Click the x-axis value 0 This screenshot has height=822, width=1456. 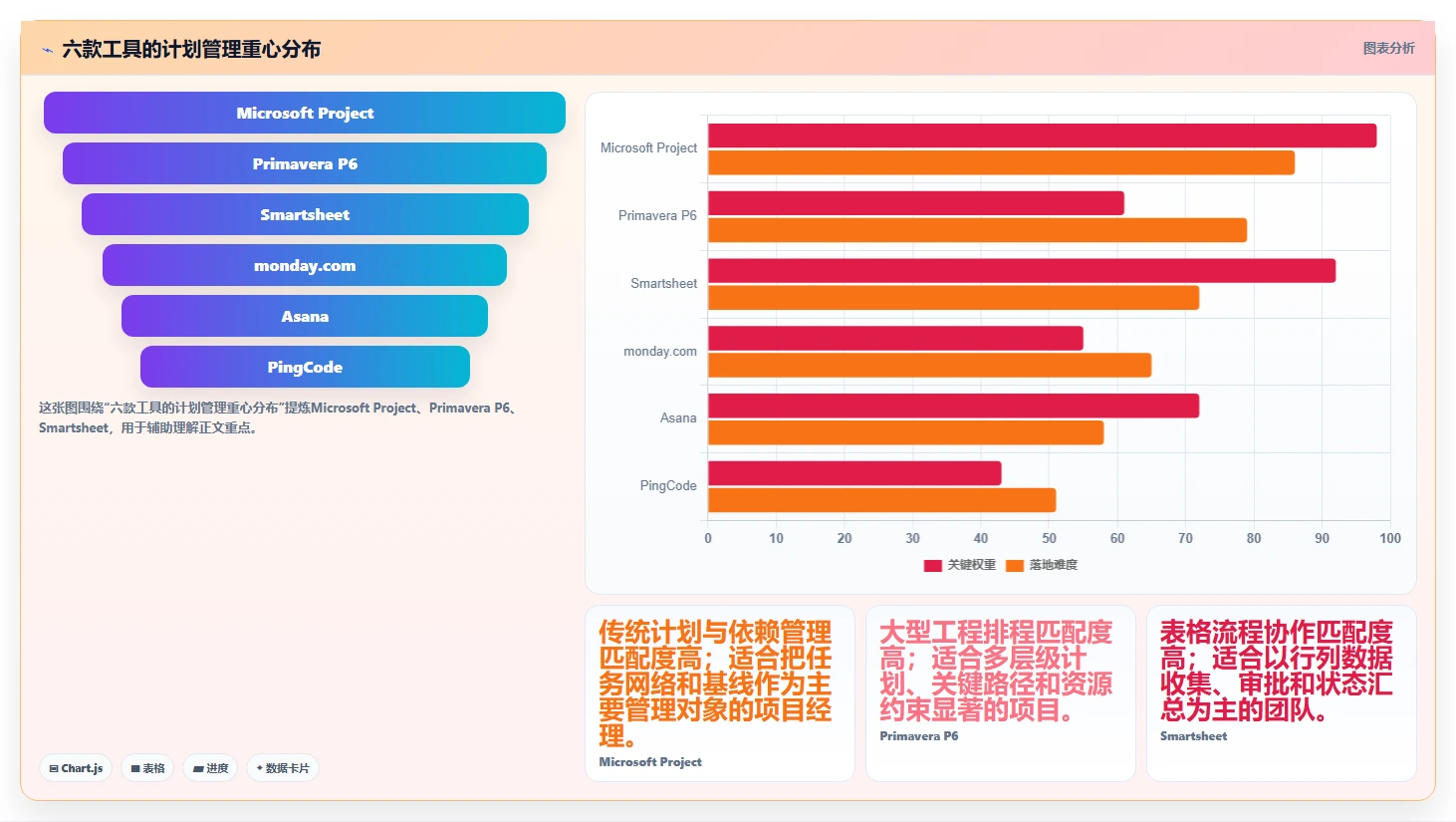click(x=708, y=538)
